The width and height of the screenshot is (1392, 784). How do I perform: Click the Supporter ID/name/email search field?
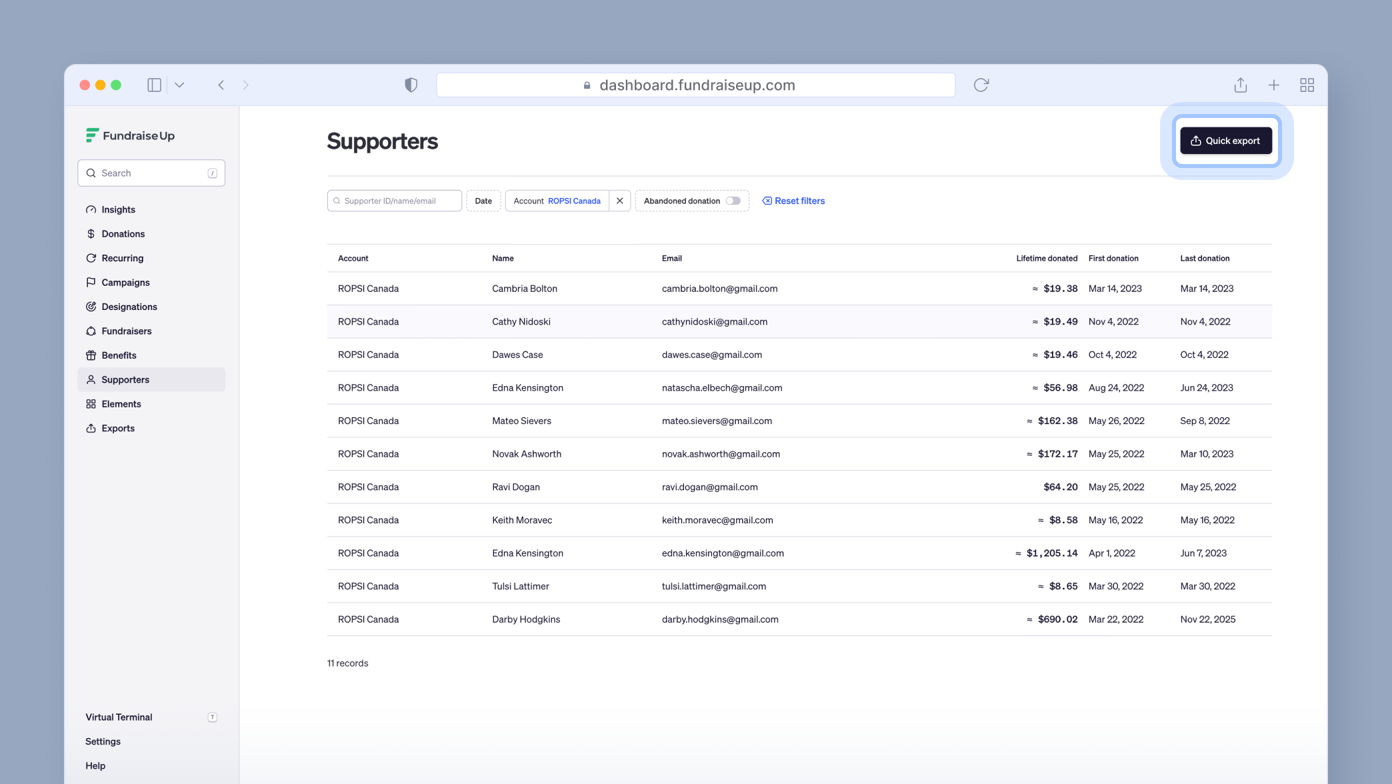point(394,200)
